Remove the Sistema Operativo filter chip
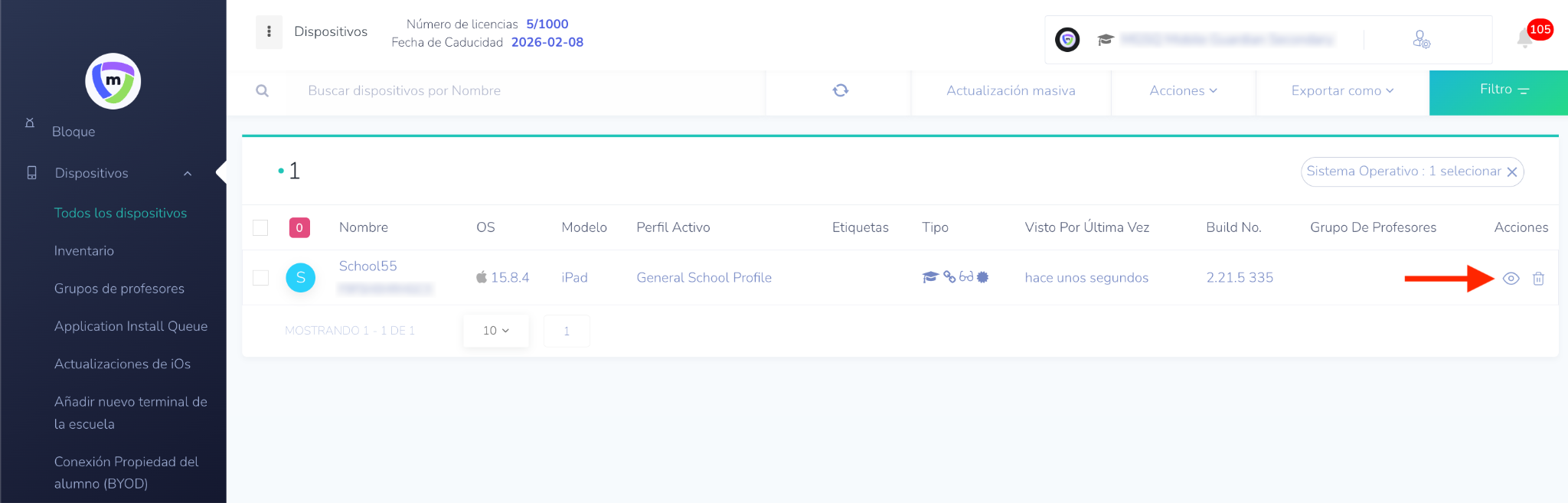The height and width of the screenshot is (503, 1568). (1512, 172)
